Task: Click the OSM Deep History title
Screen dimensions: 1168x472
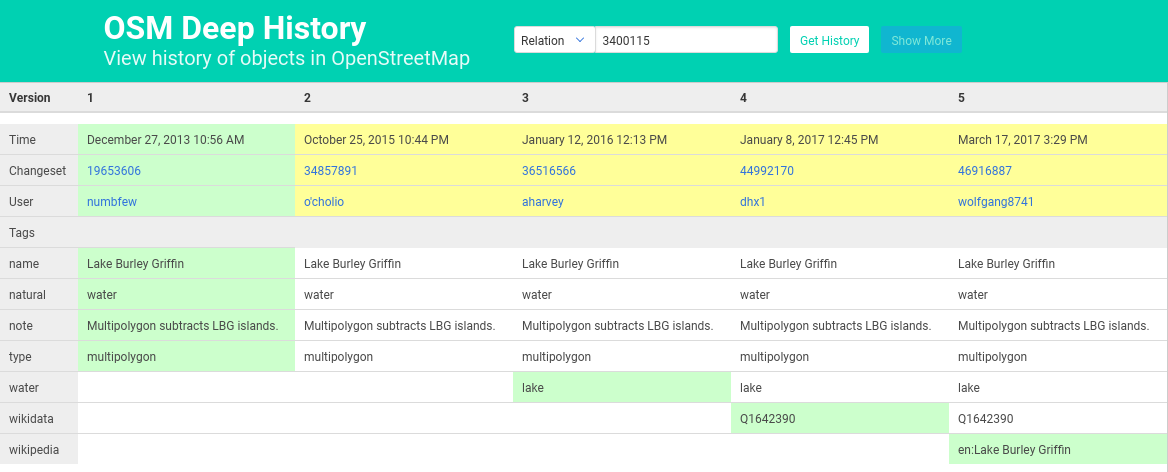Action: click(235, 29)
